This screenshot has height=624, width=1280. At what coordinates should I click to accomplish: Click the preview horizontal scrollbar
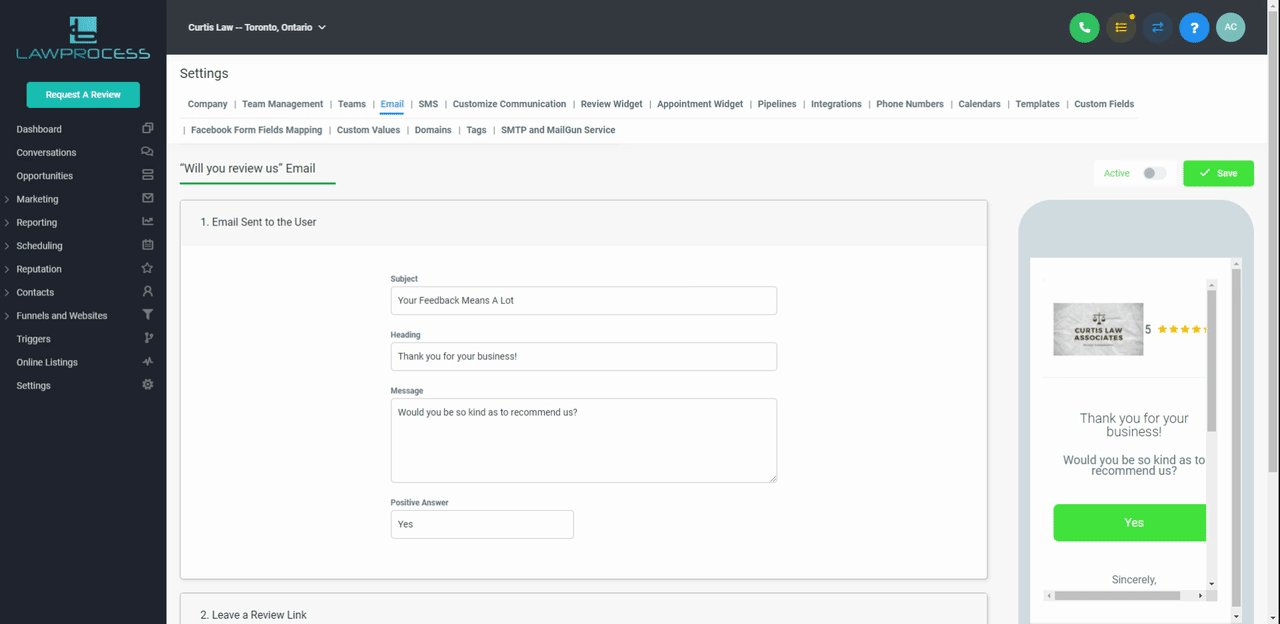click(1118, 595)
